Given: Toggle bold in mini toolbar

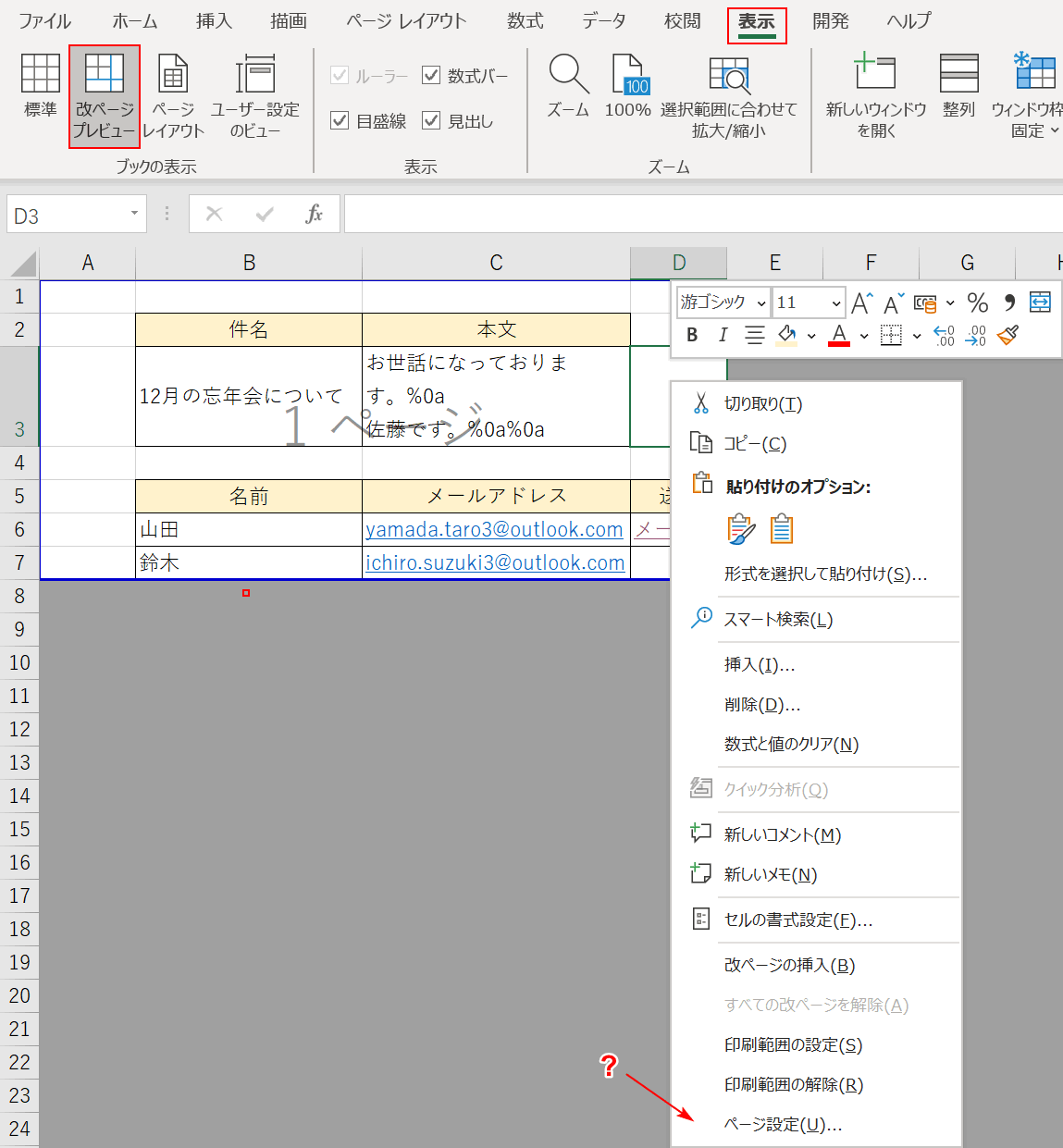Looking at the screenshot, I should tap(692, 335).
